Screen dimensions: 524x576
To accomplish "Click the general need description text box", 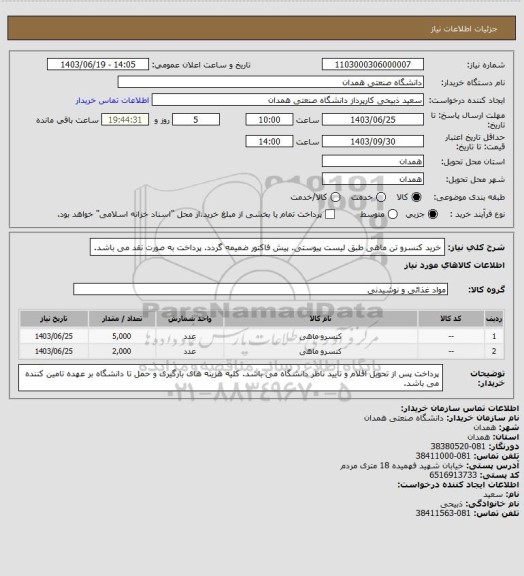I will click(267, 248).
